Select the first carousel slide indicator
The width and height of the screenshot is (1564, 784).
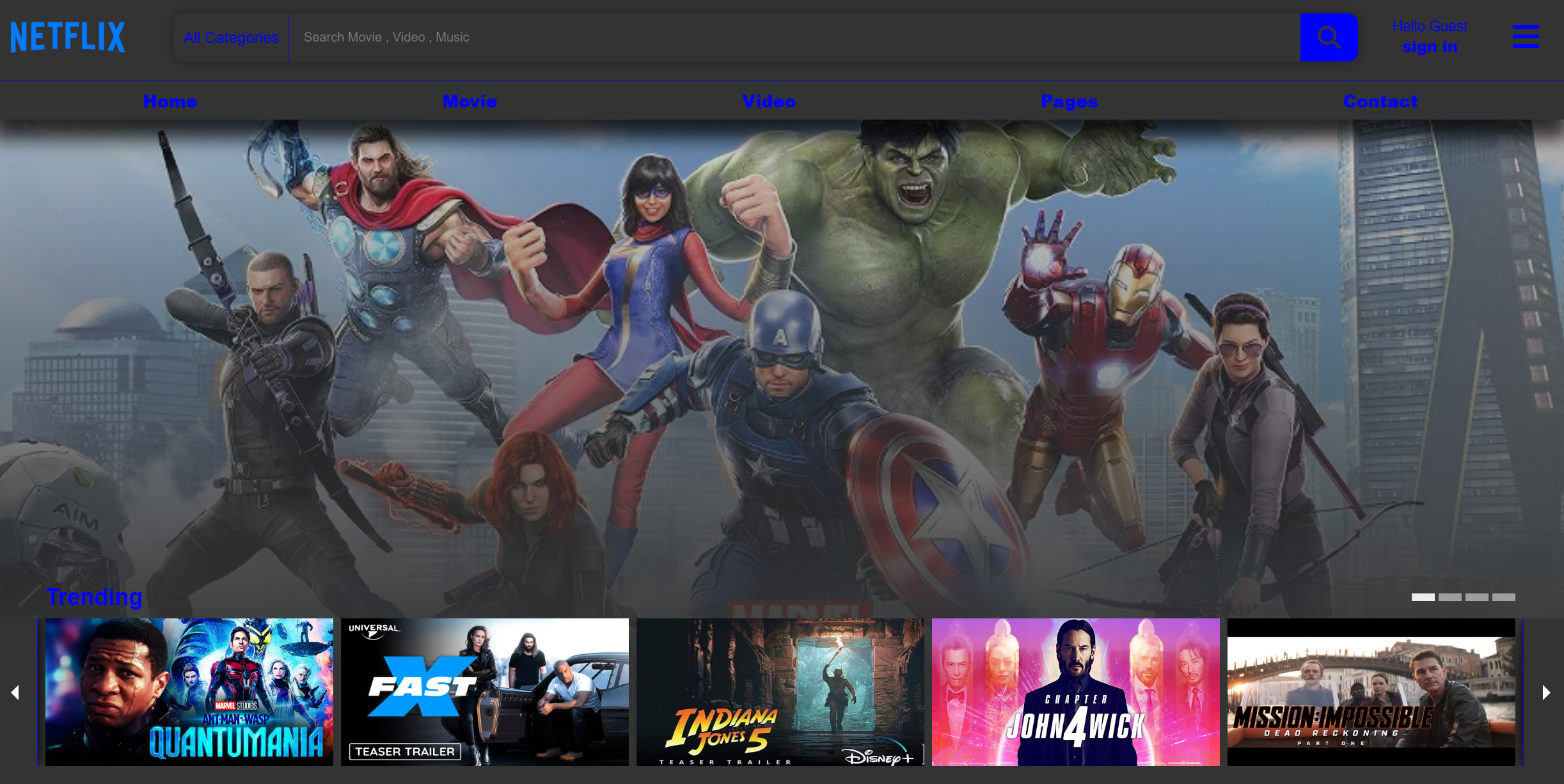(1423, 597)
